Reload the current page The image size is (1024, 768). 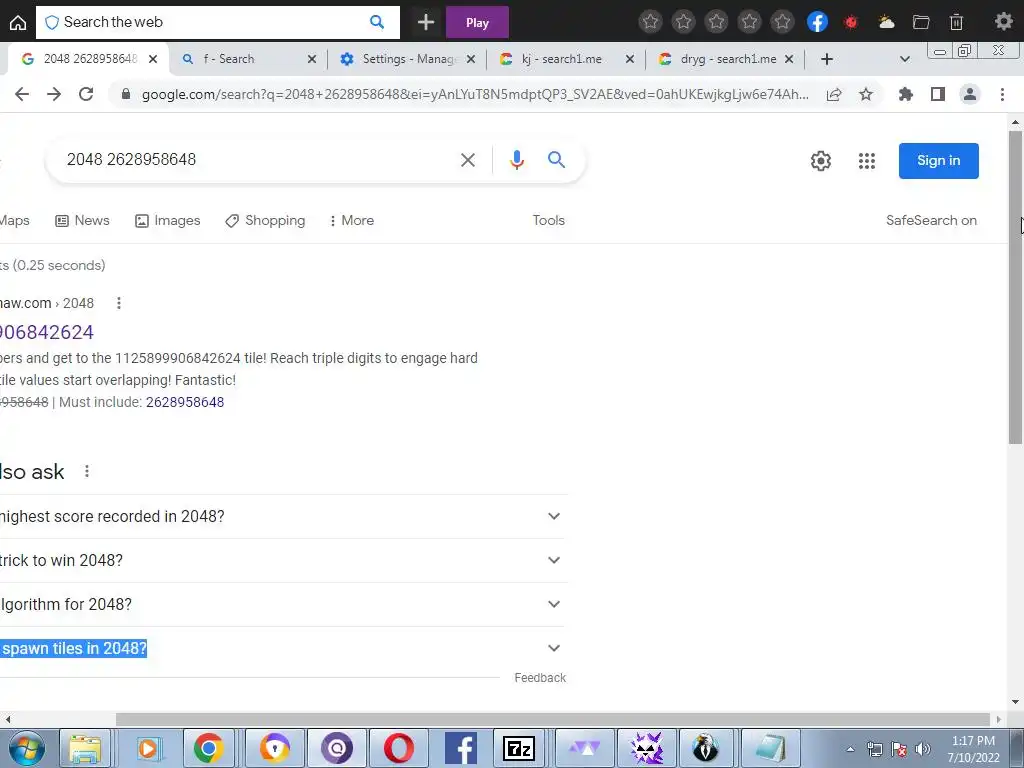coord(86,94)
